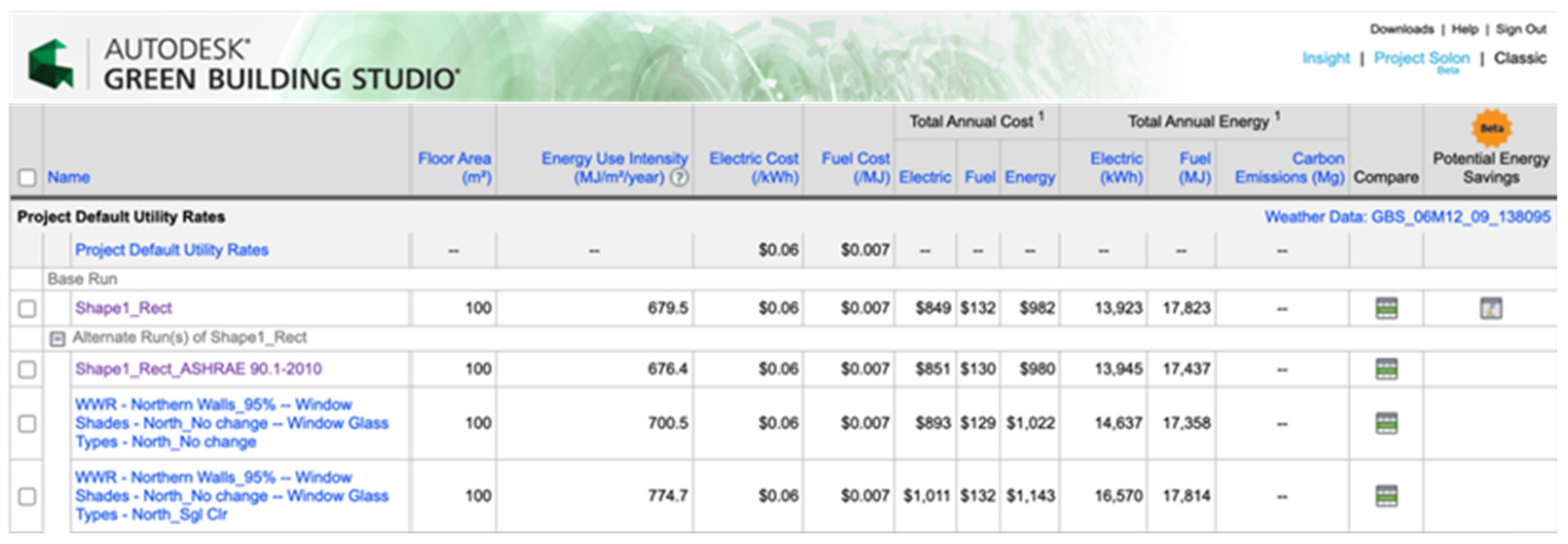Click the Energy Use Intensity help icon
The width and height of the screenshot is (1568, 544).
pyautogui.click(x=679, y=178)
